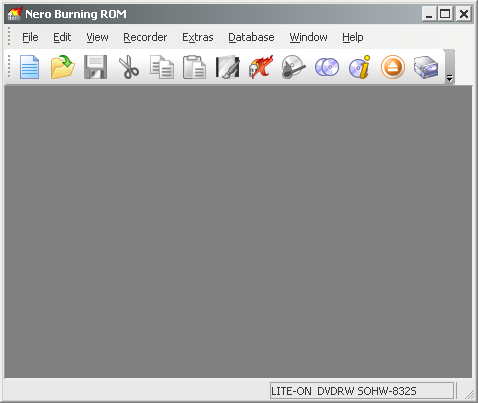Click the menu bar dotted grip handle
This screenshot has width=478, height=403.
click(9, 36)
